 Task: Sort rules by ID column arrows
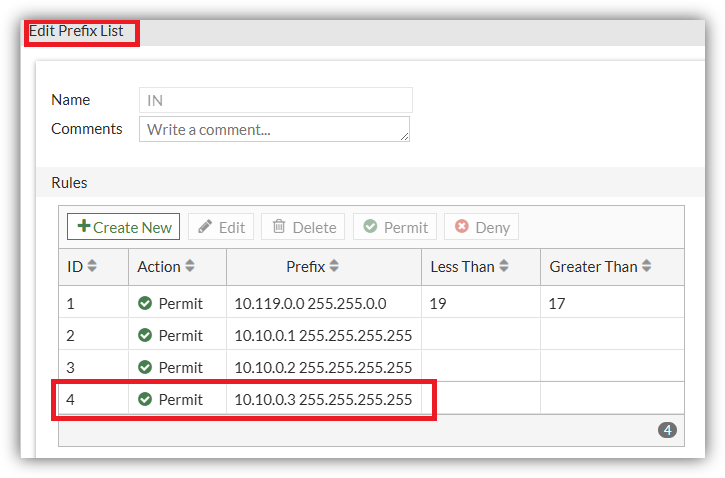point(92,266)
